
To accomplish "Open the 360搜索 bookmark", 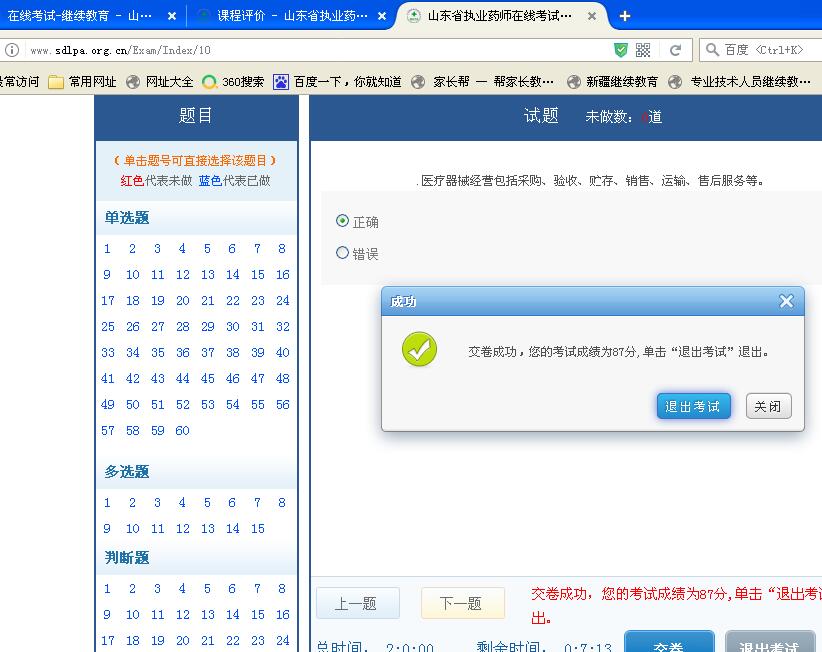I will [x=232, y=82].
